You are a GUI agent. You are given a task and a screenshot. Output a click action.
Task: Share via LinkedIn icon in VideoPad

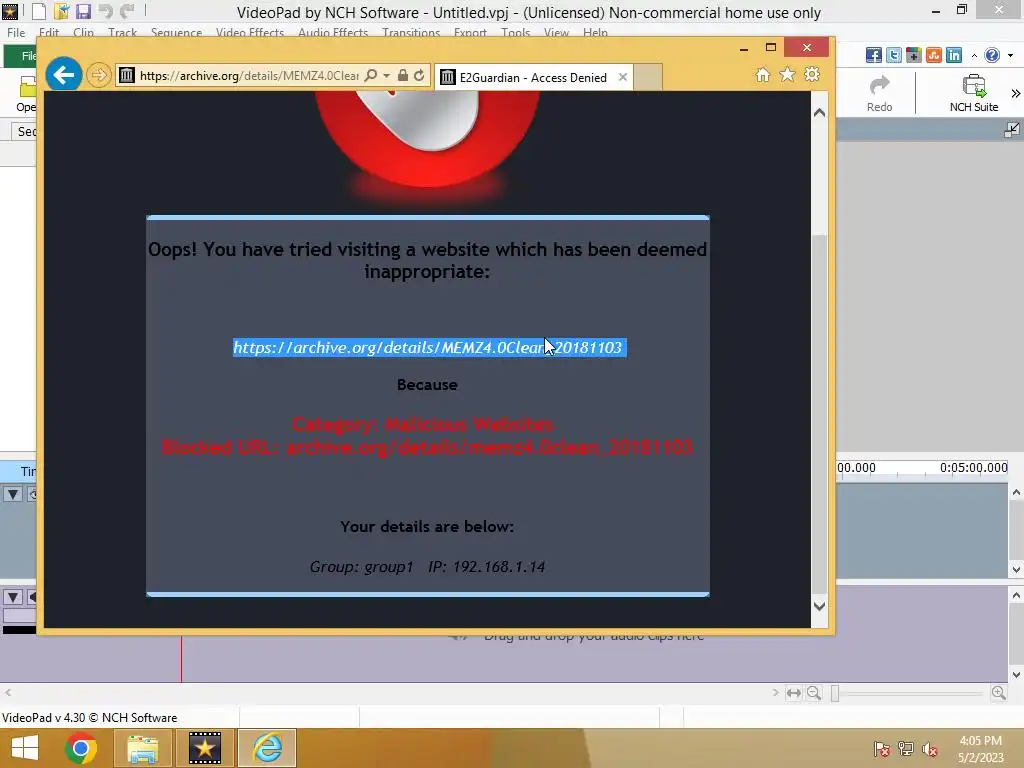[954, 55]
